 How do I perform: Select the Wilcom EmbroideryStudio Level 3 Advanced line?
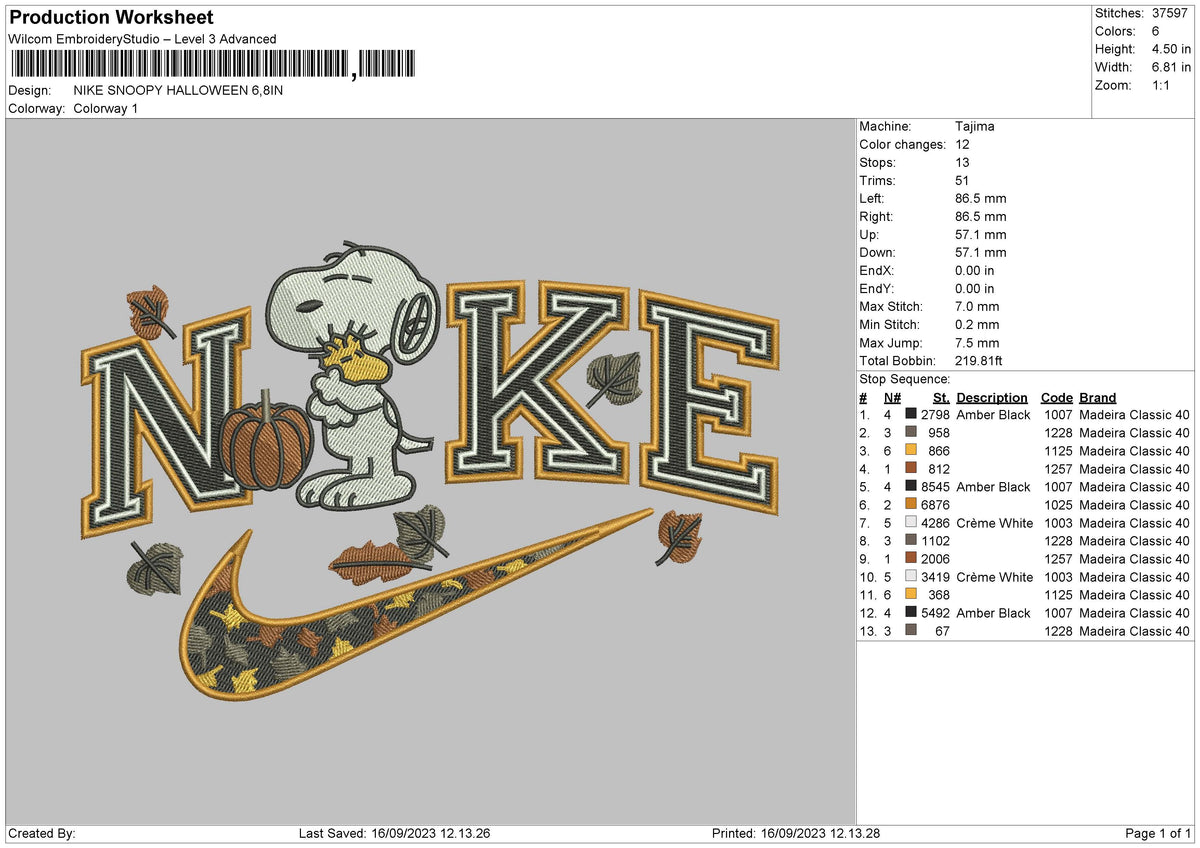[142, 39]
